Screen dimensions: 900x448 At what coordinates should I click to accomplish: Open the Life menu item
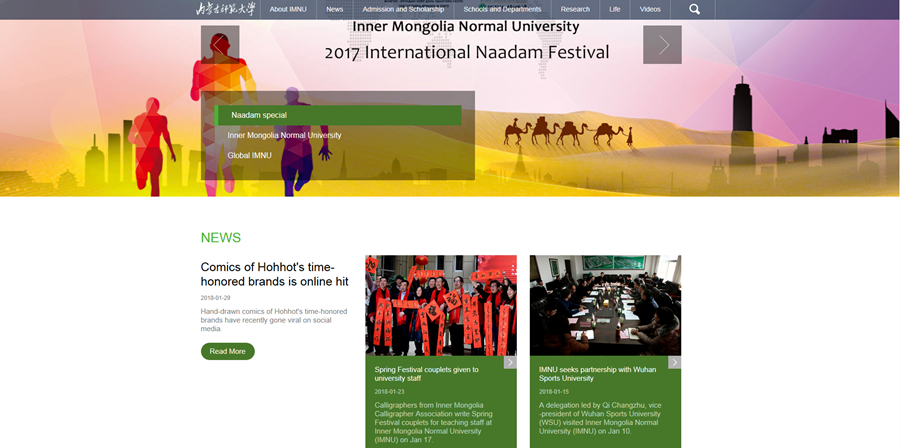click(615, 9)
